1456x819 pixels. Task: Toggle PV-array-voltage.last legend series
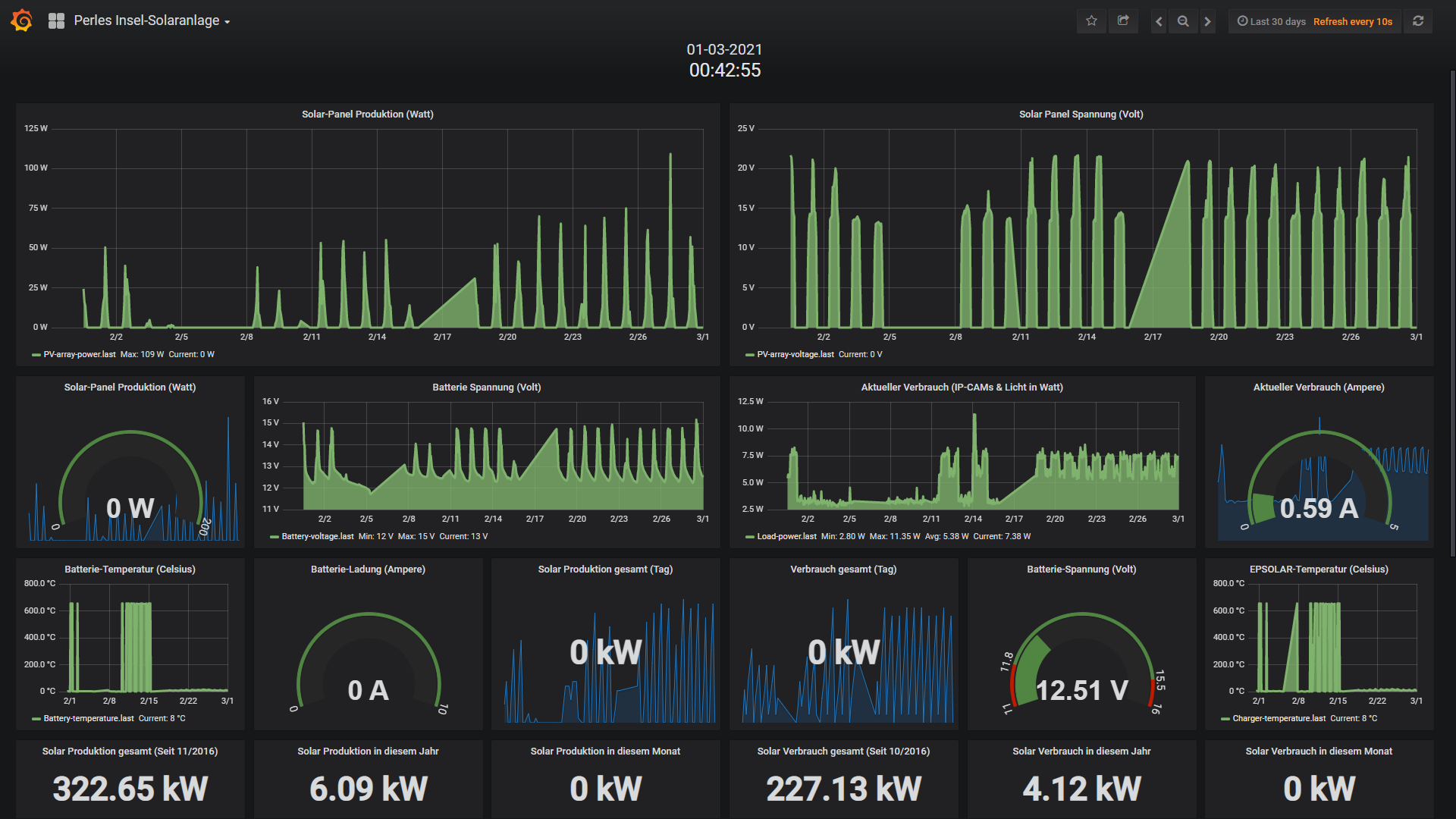coord(795,354)
